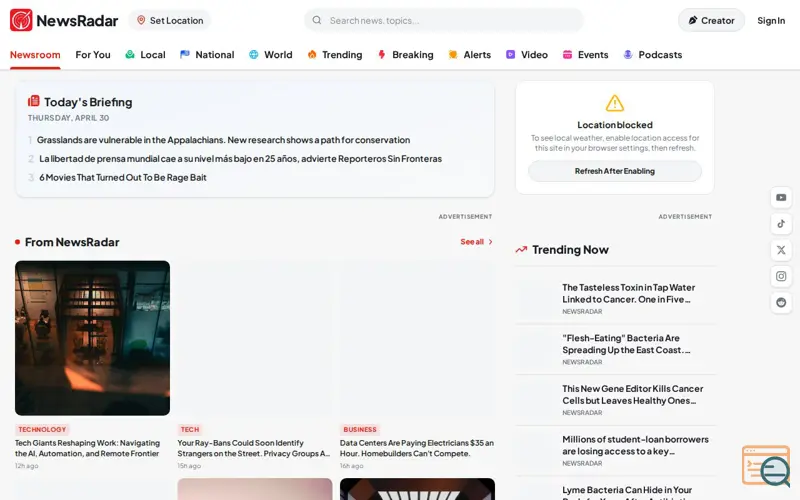Open Instagram from the social sidebar
The image size is (800, 500).
pos(781,276)
